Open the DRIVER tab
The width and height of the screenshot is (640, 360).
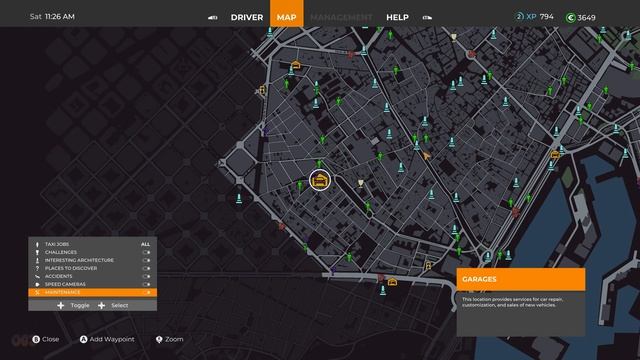(x=247, y=17)
